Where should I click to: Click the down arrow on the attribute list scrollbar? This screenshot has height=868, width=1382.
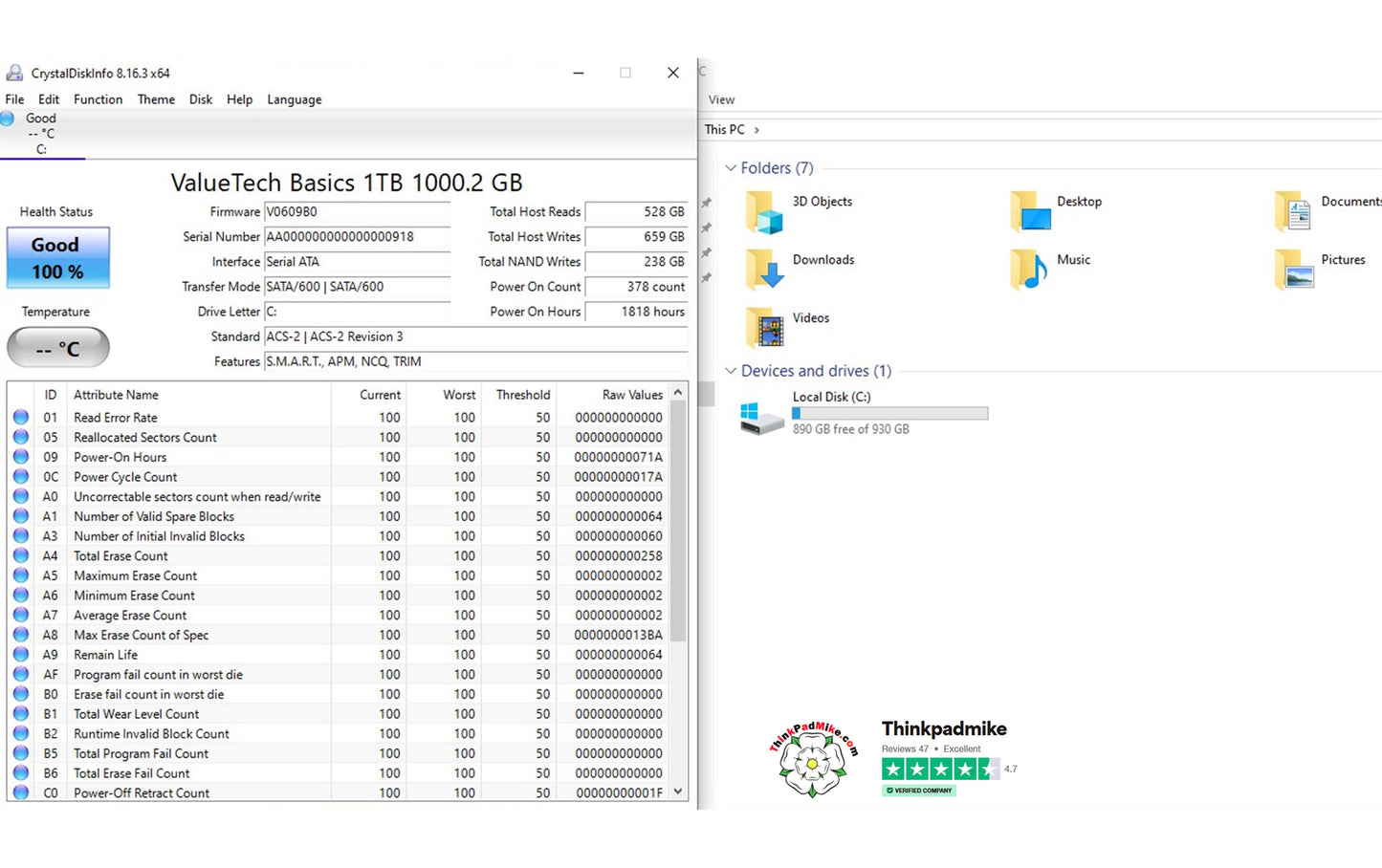[x=678, y=792]
